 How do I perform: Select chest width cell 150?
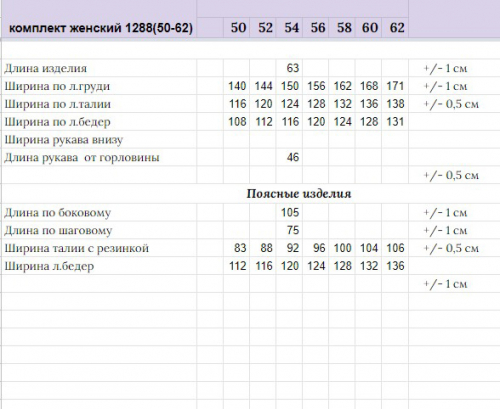pyautogui.click(x=289, y=86)
